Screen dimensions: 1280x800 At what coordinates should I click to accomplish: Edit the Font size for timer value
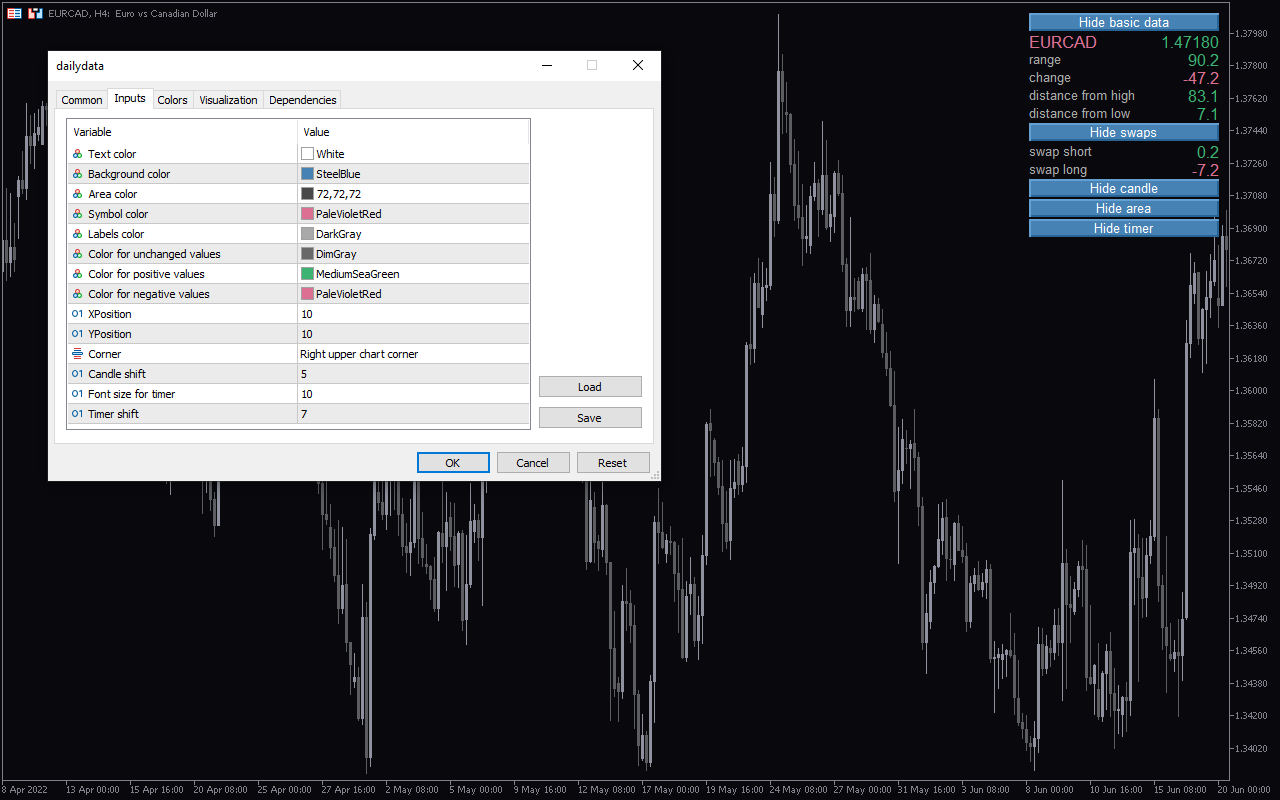413,394
